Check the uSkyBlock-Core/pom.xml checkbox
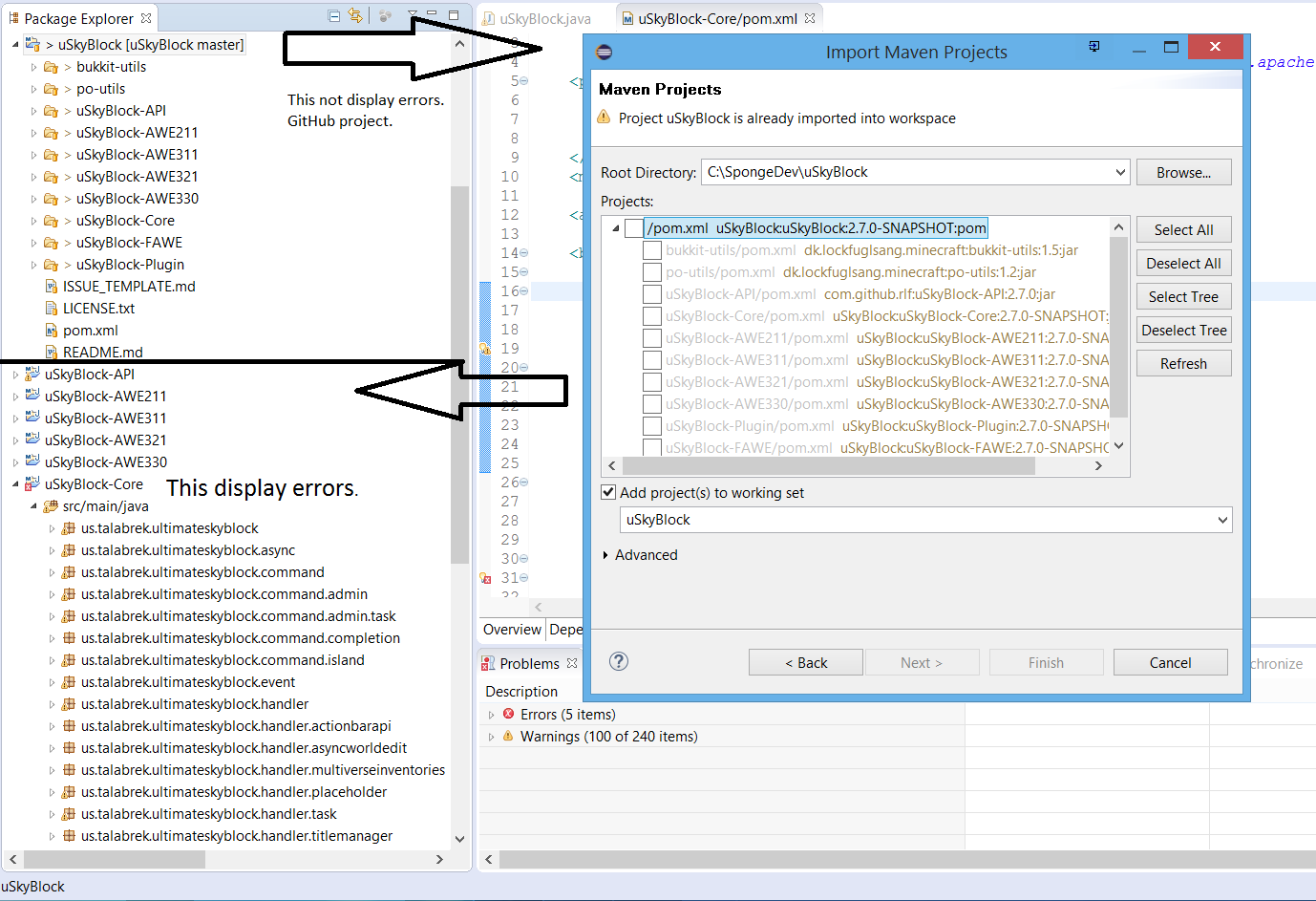Image resolution: width=1316 pixels, height=901 pixels. tap(652, 316)
